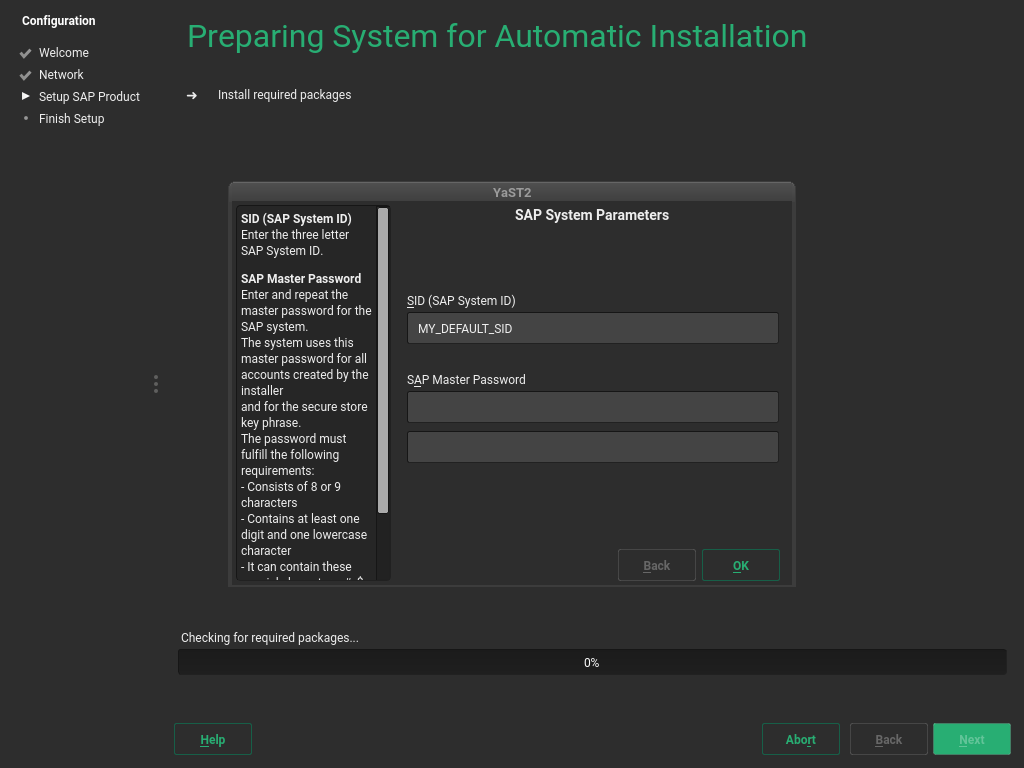Open Help from the bottom toolbar
The width and height of the screenshot is (1024, 768).
click(x=212, y=739)
